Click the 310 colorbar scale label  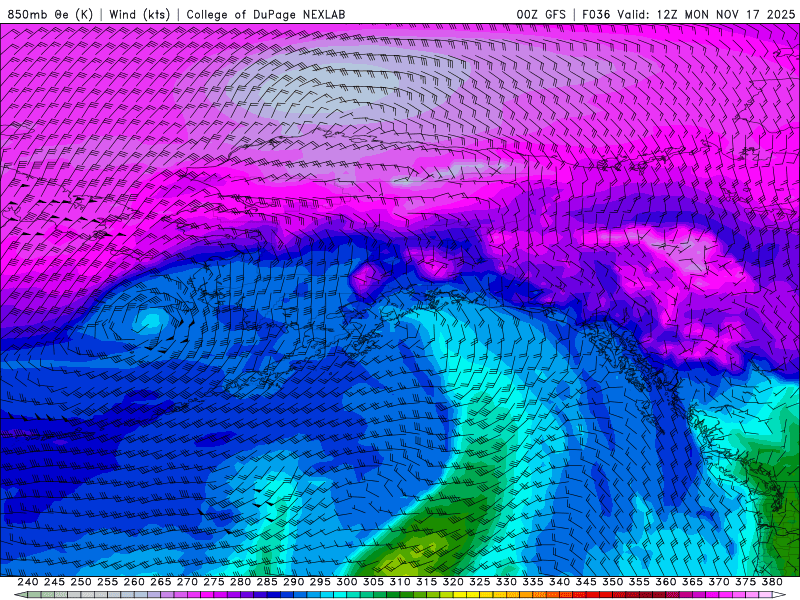(399, 582)
